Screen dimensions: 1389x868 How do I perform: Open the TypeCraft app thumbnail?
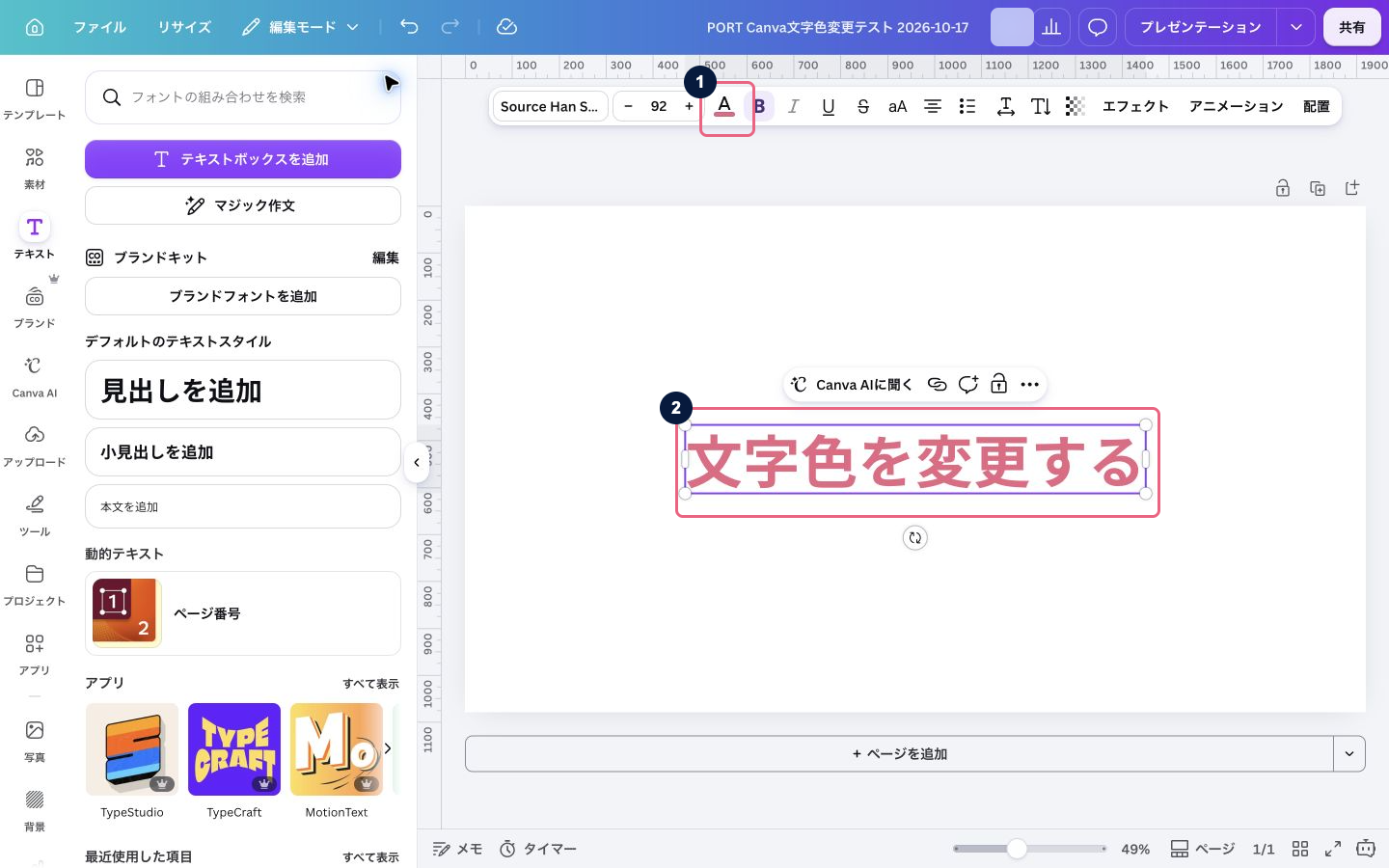(234, 749)
